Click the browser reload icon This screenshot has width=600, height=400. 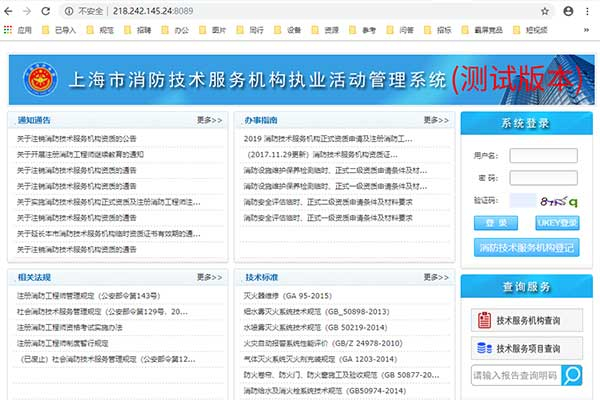pyautogui.click(x=52, y=11)
